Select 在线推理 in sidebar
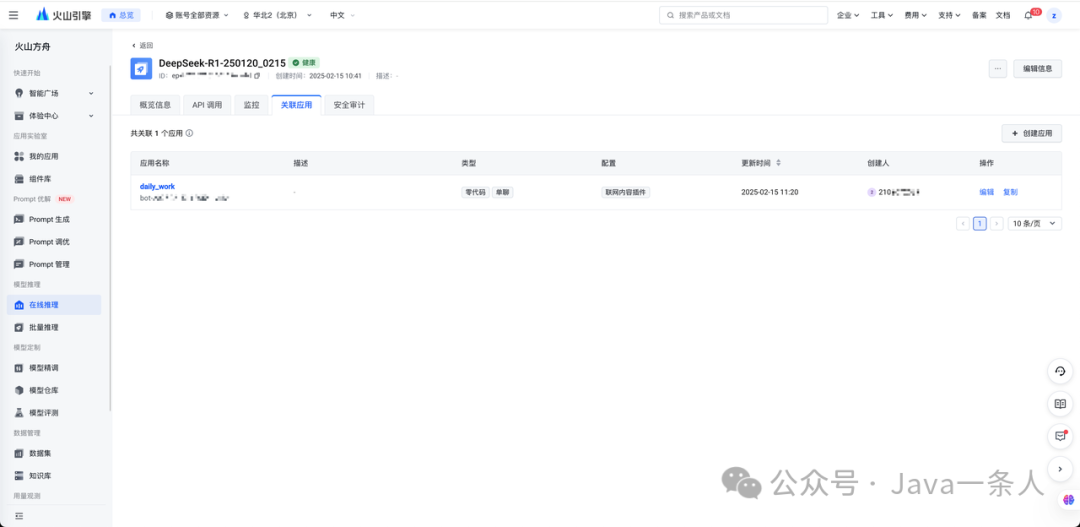1080x527 pixels. click(54, 304)
